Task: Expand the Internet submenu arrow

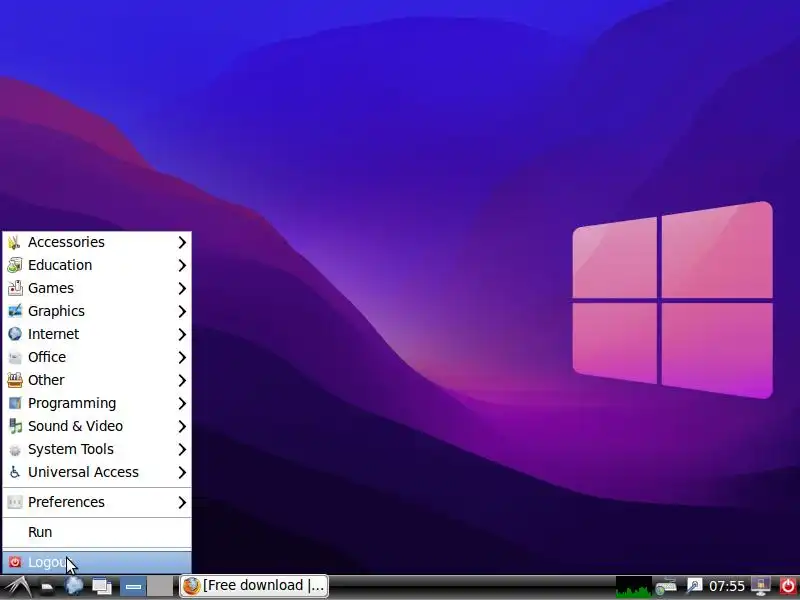Action: click(x=182, y=334)
